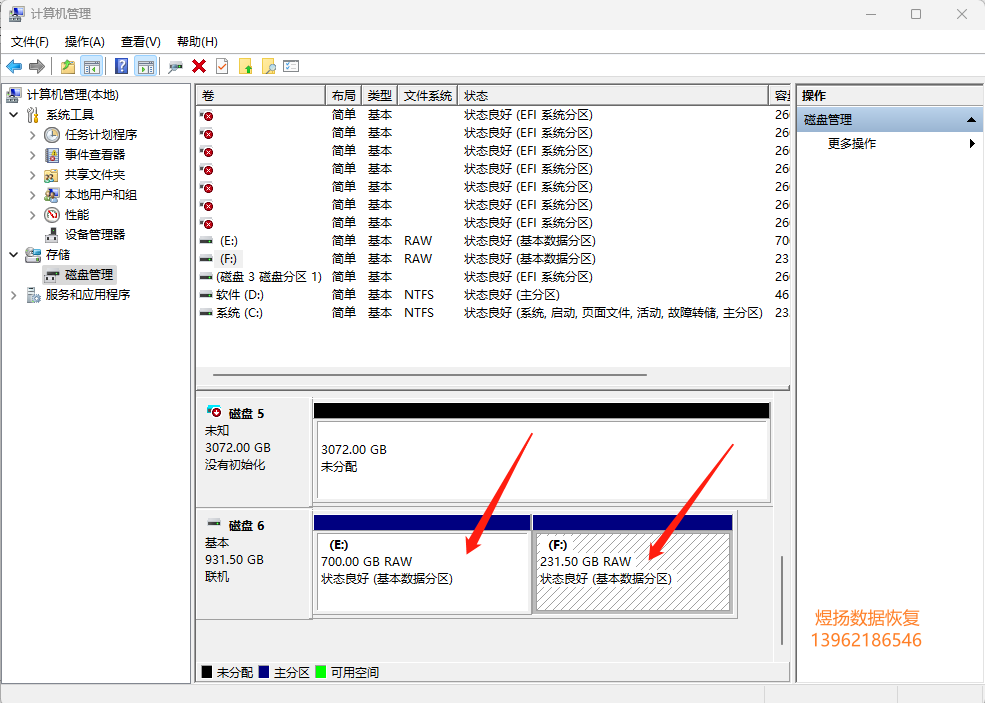Click the blue Back arrow in toolbar
This screenshot has height=703, width=985.
pyautogui.click(x=14, y=66)
